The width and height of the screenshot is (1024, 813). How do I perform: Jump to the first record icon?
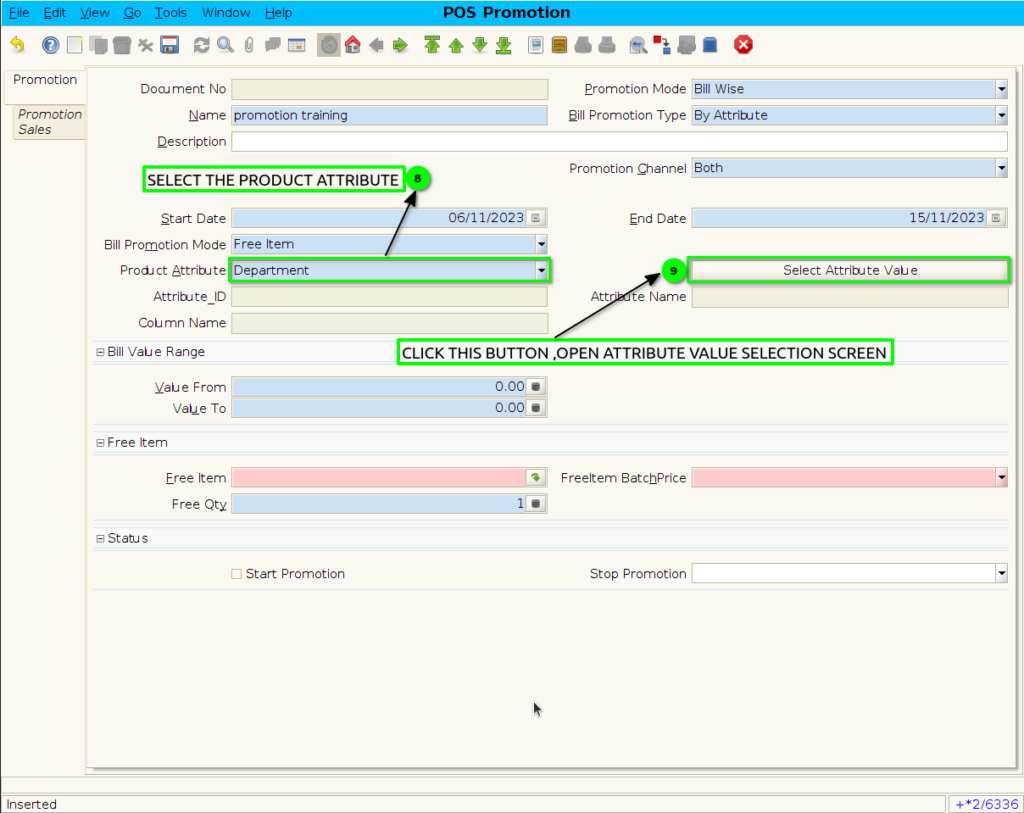tap(432, 45)
